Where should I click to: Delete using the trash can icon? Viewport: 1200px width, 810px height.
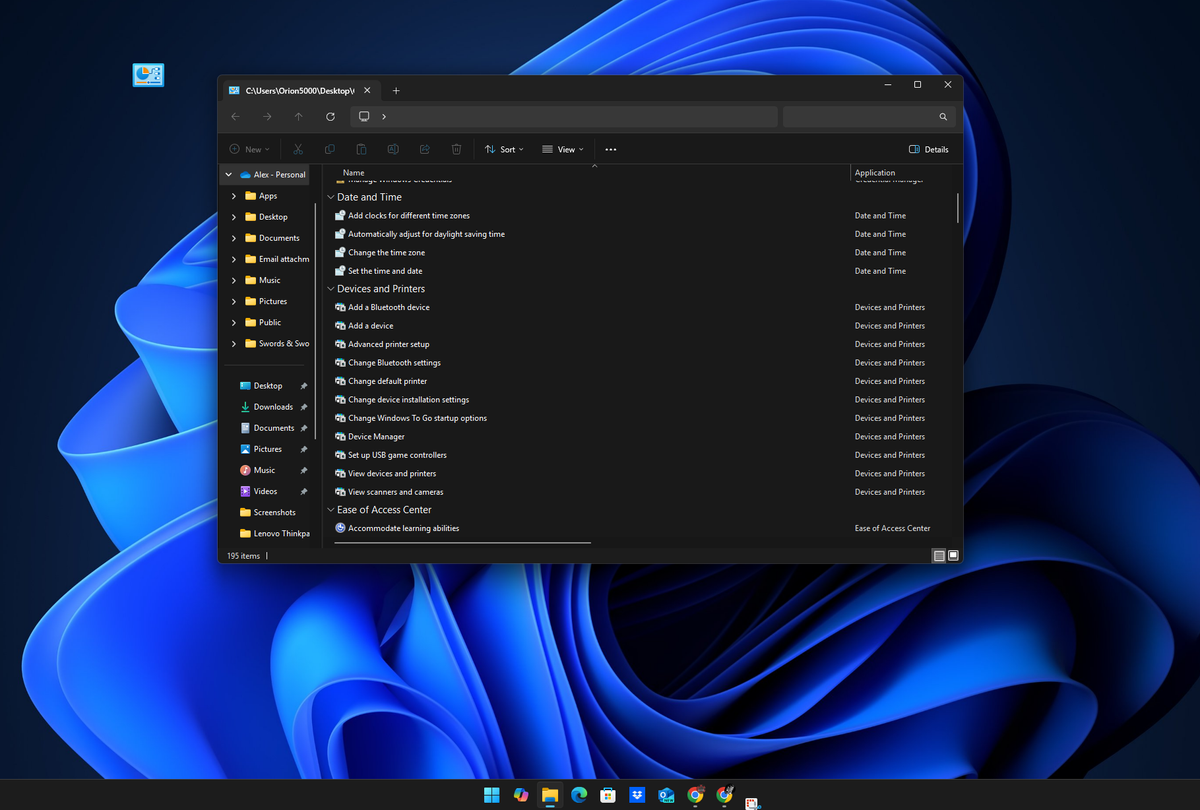pyautogui.click(x=456, y=148)
